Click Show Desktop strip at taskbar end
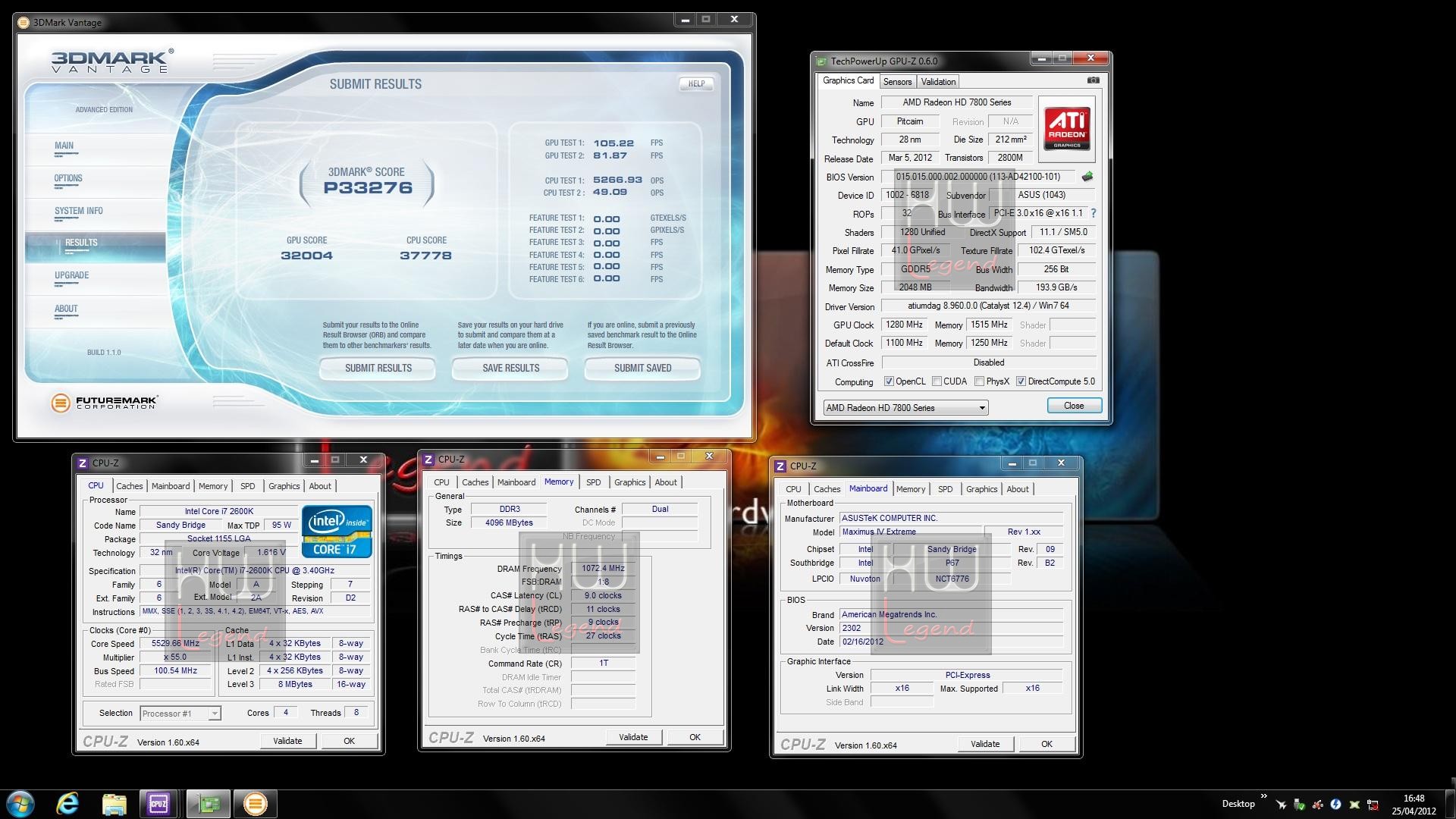This screenshot has width=1456, height=819. (1450, 804)
